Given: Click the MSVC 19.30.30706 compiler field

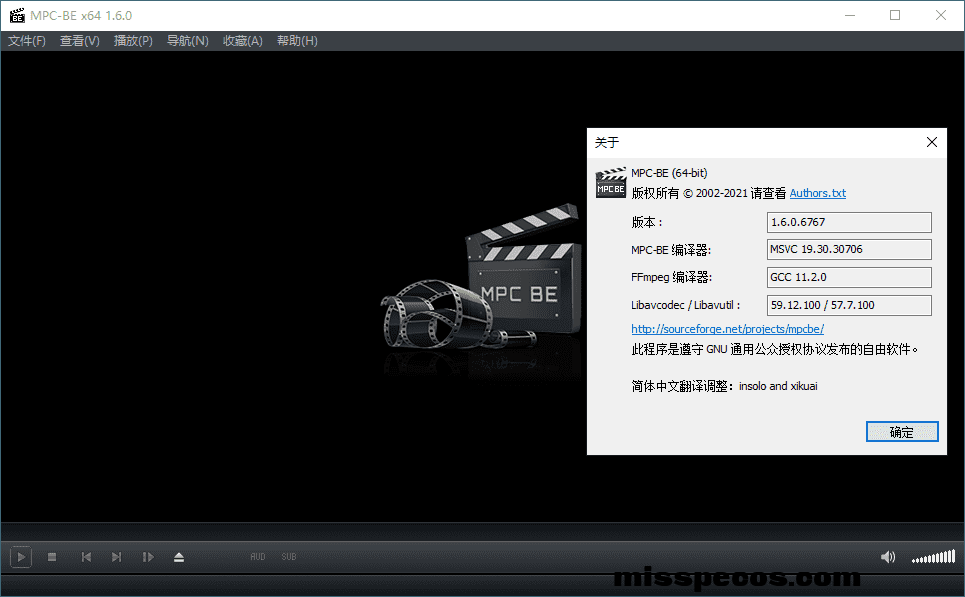Looking at the screenshot, I should [849, 249].
